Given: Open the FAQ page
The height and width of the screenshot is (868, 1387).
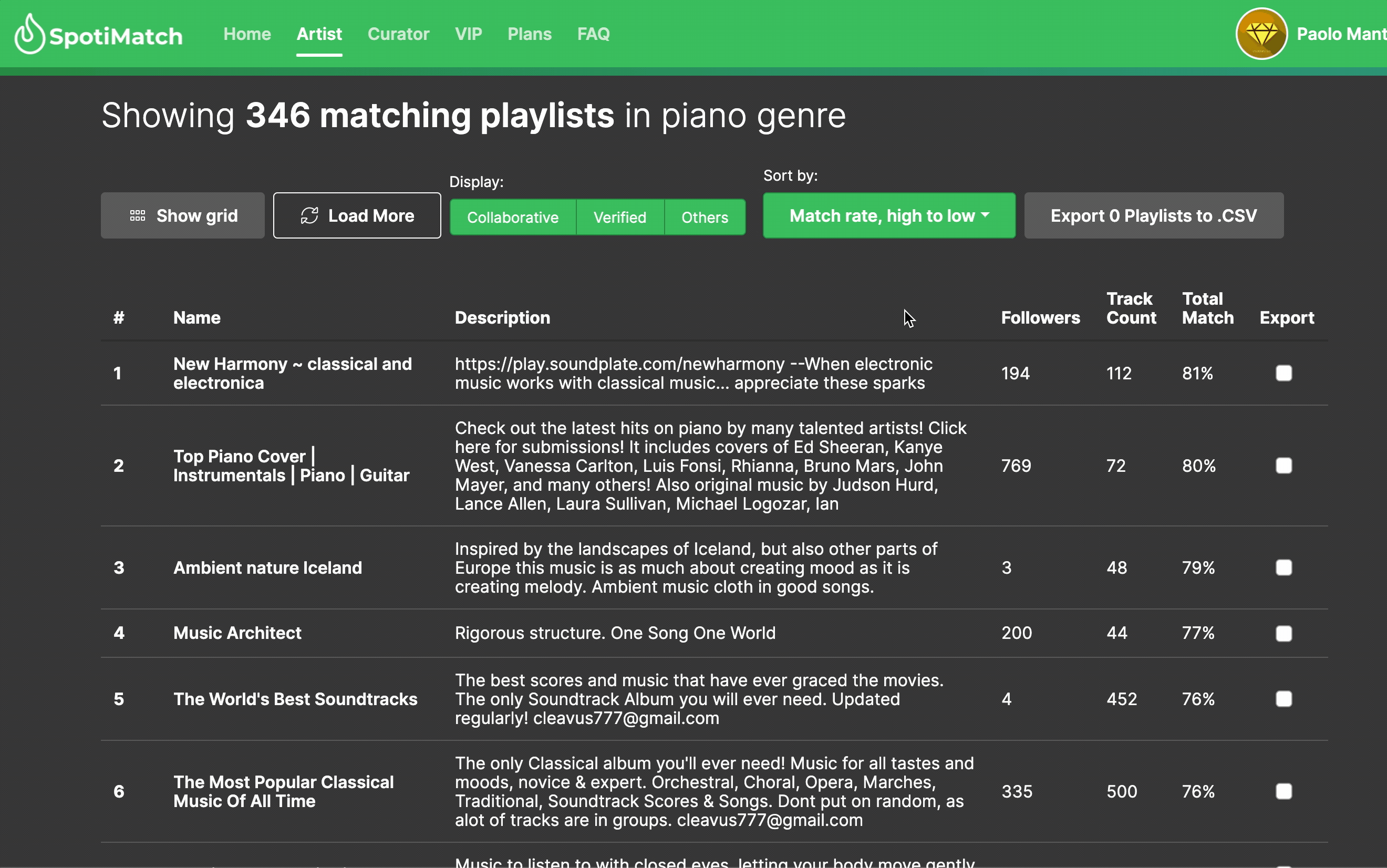Looking at the screenshot, I should pyautogui.click(x=593, y=35).
